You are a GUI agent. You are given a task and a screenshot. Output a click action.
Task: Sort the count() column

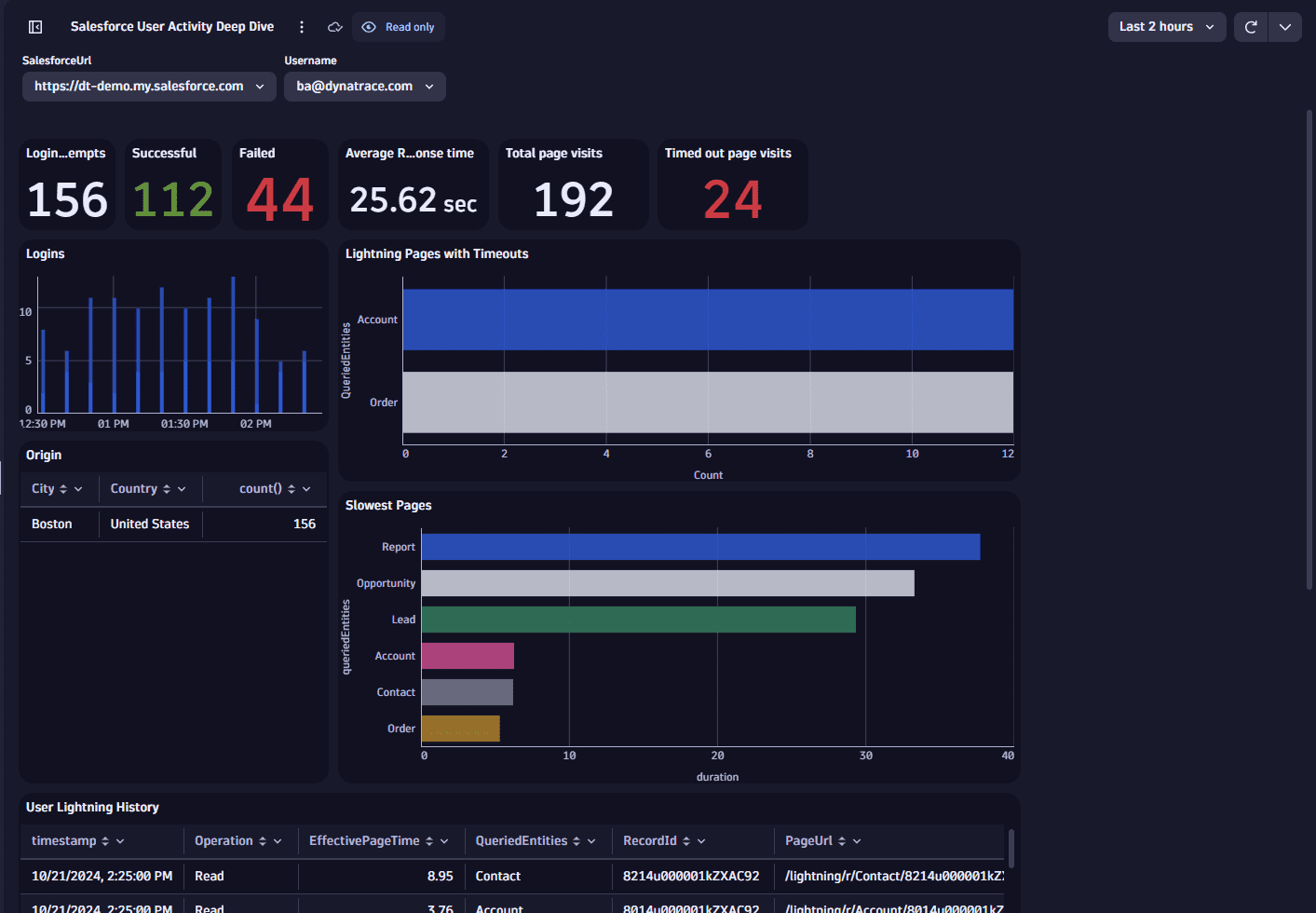point(292,489)
